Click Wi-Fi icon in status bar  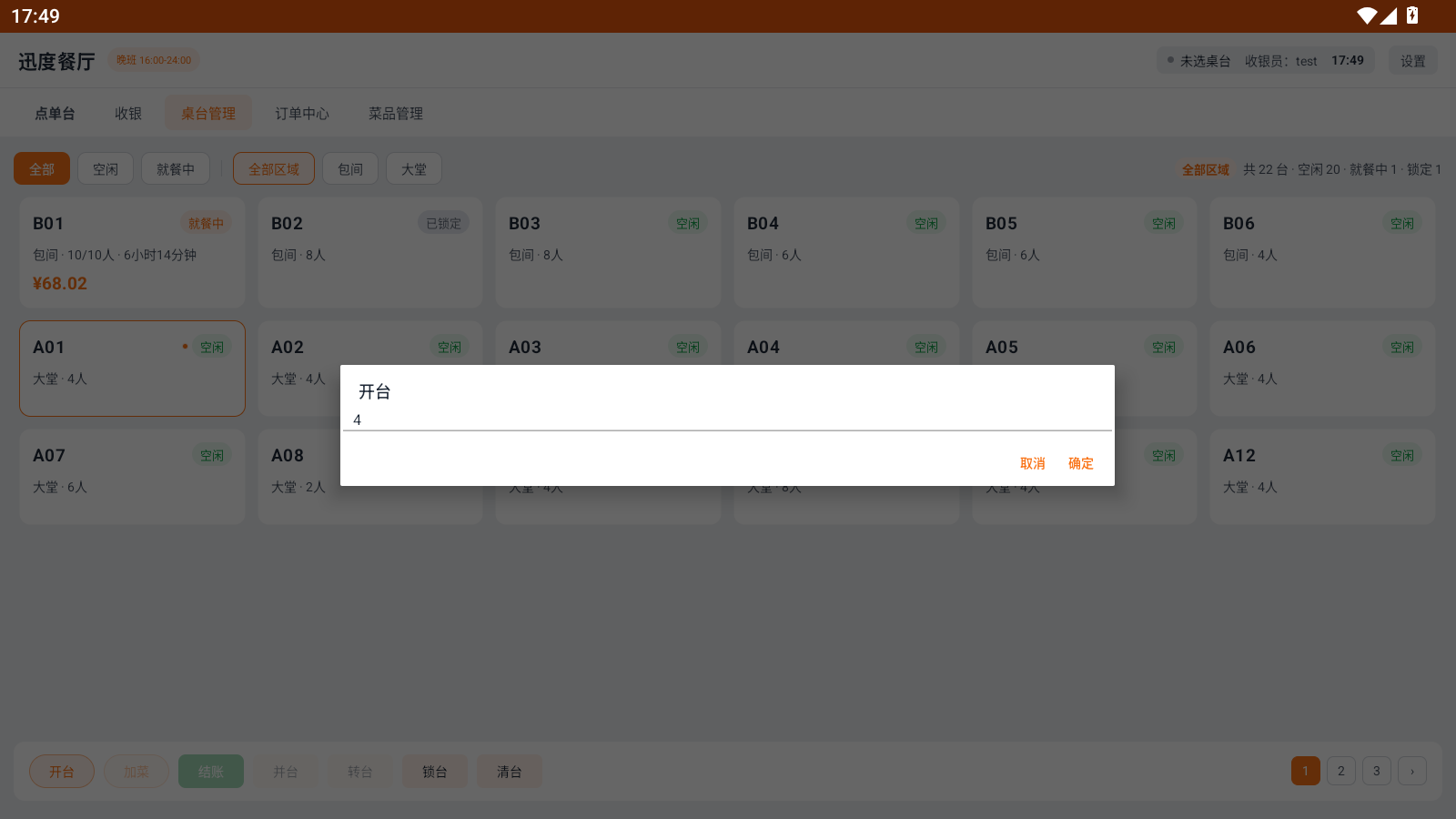(1366, 15)
